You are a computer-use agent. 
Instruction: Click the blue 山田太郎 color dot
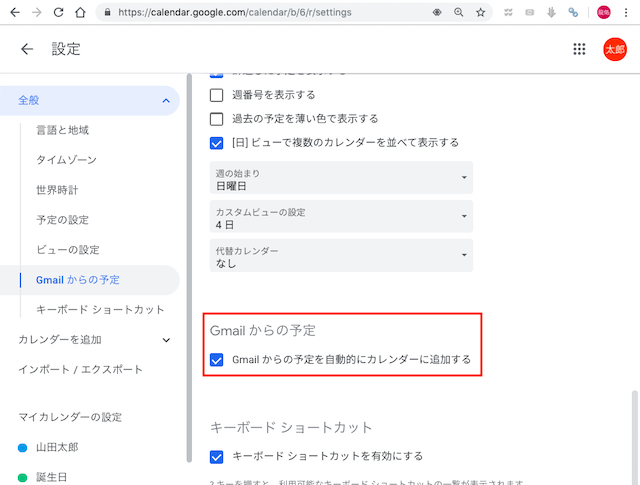(x=22, y=448)
